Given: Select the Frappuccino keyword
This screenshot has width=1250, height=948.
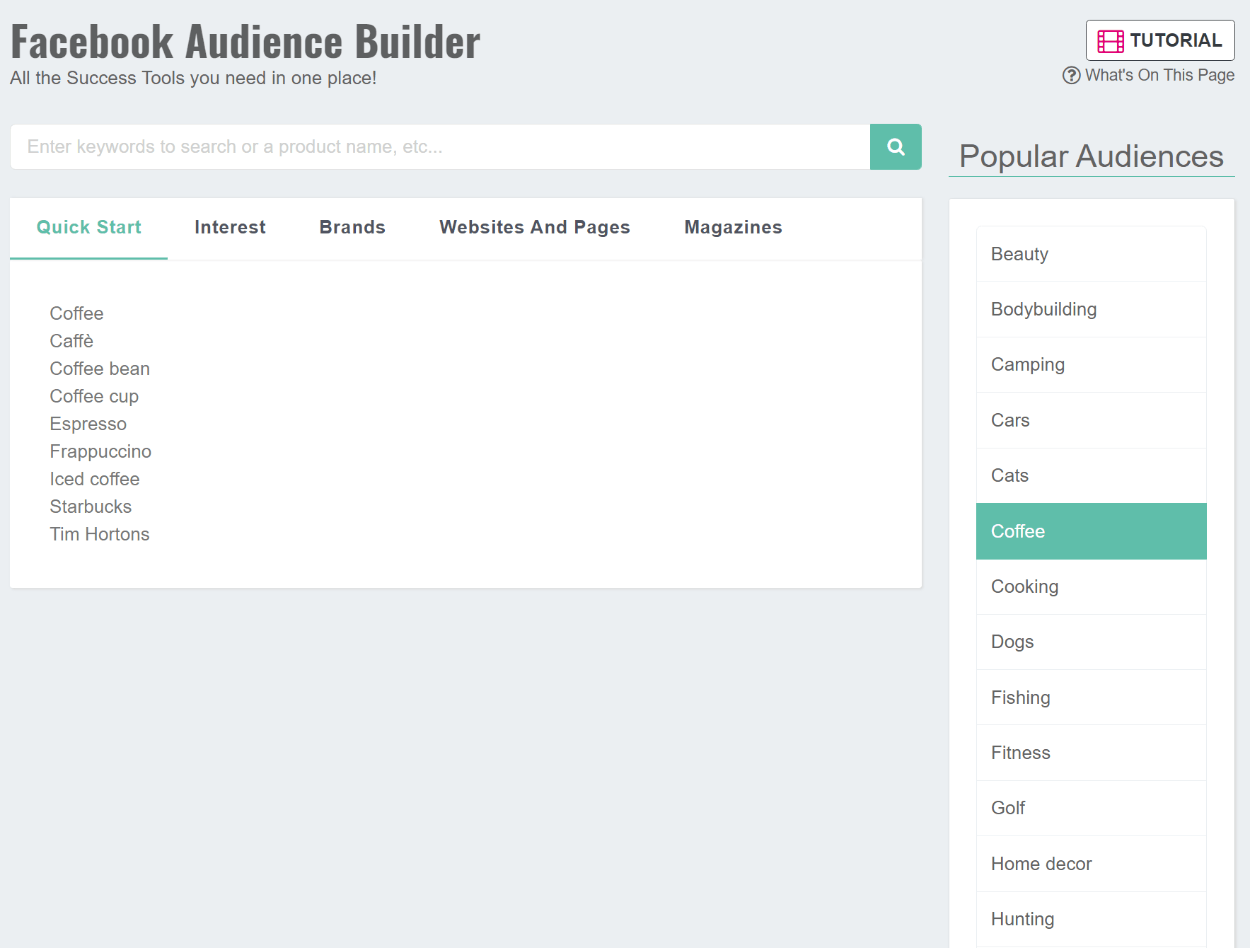Looking at the screenshot, I should 101,452.
